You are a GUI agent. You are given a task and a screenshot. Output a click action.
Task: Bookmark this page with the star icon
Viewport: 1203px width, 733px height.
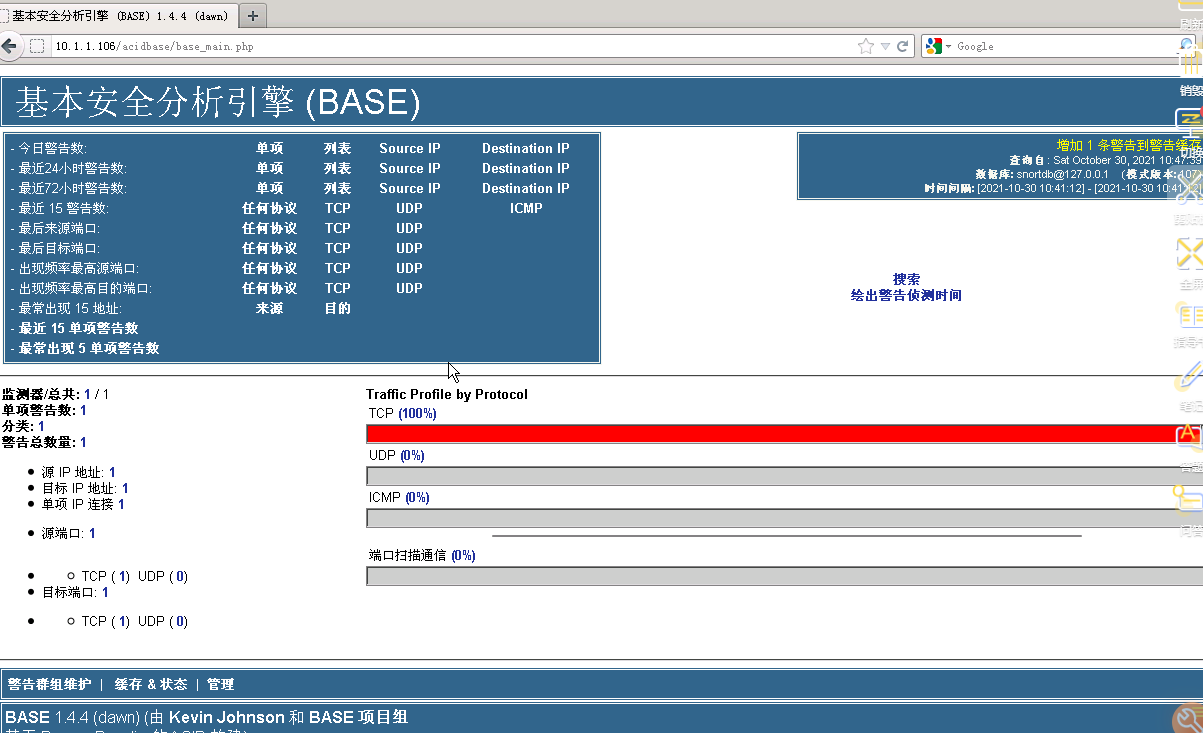pyautogui.click(x=866, y=46)
